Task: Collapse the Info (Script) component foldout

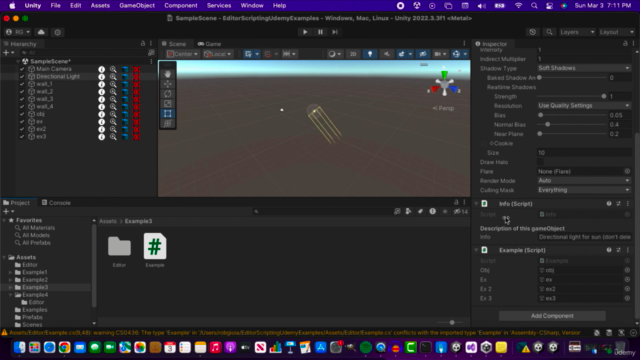Action: pos(476,204)
